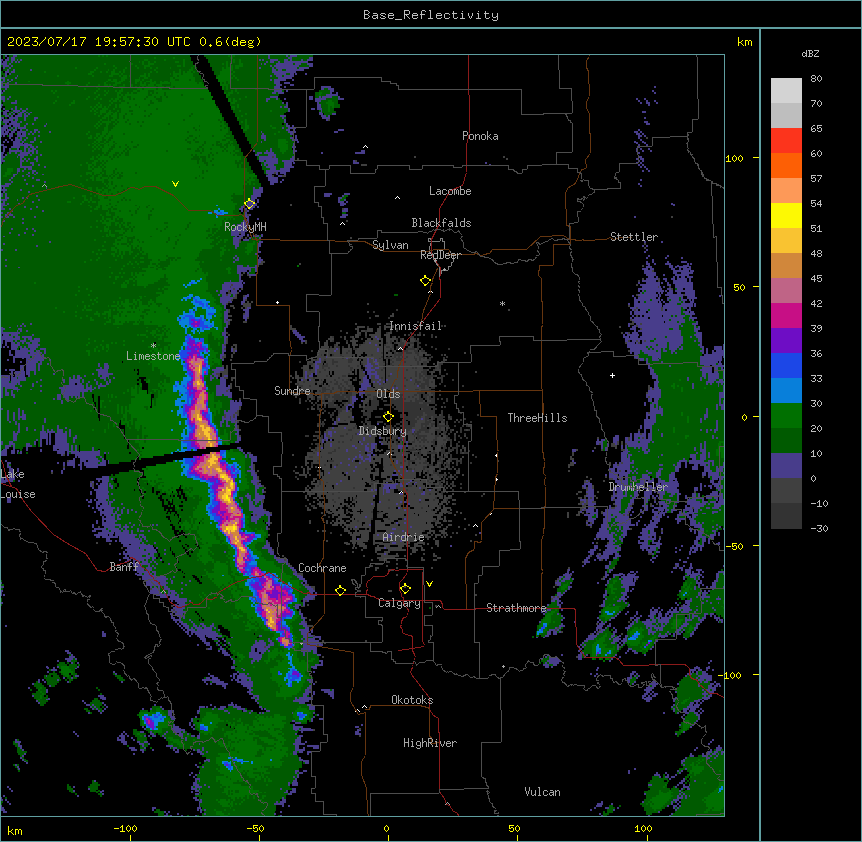
Task: Click the magenta 39-42 dBZ legend band
Action: pos(786,315)
